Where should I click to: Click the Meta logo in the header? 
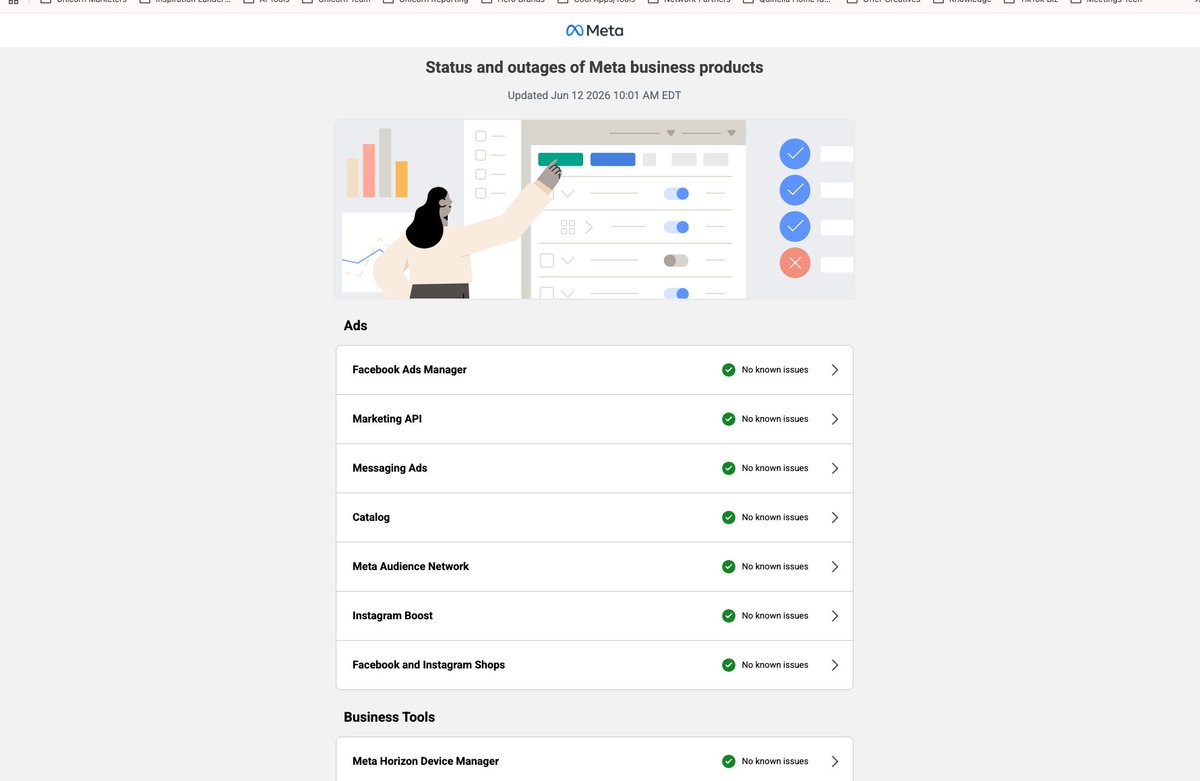tap(594, 30)
